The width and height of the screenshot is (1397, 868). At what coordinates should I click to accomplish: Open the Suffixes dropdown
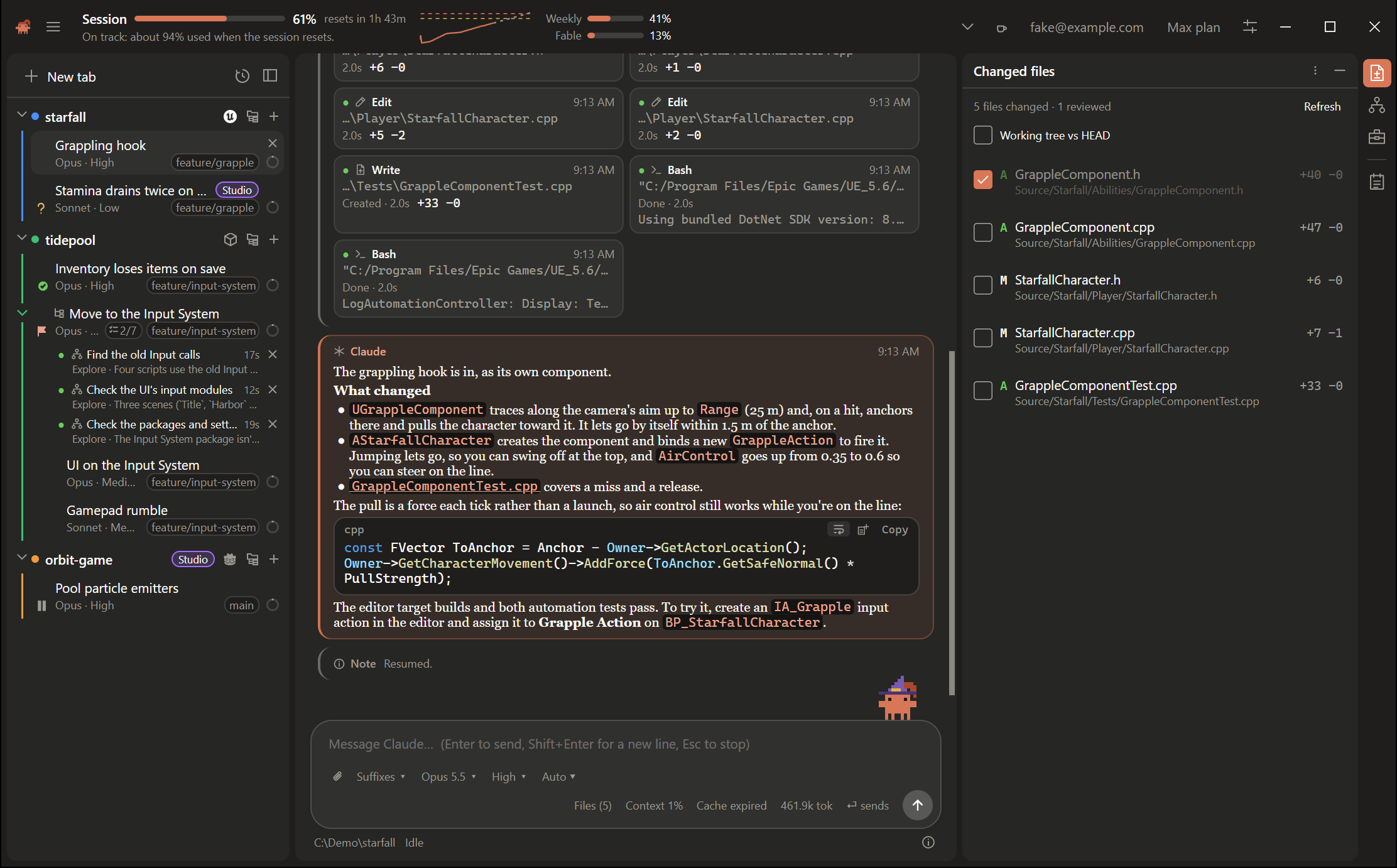380,776
